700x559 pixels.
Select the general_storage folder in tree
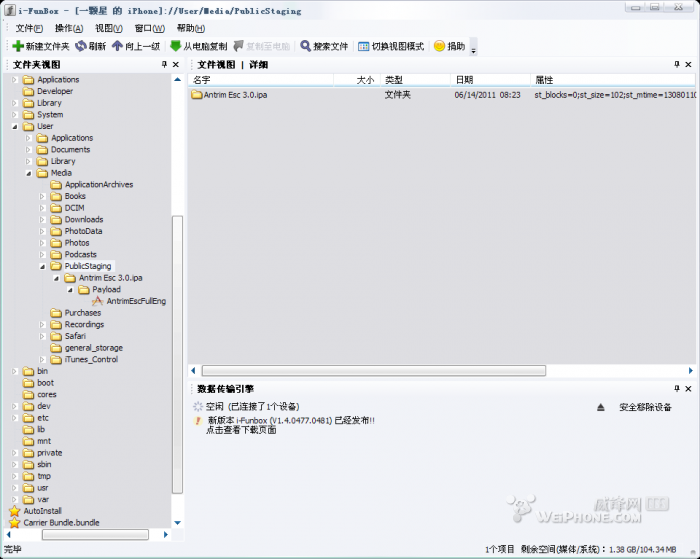[x=94, y=348]
